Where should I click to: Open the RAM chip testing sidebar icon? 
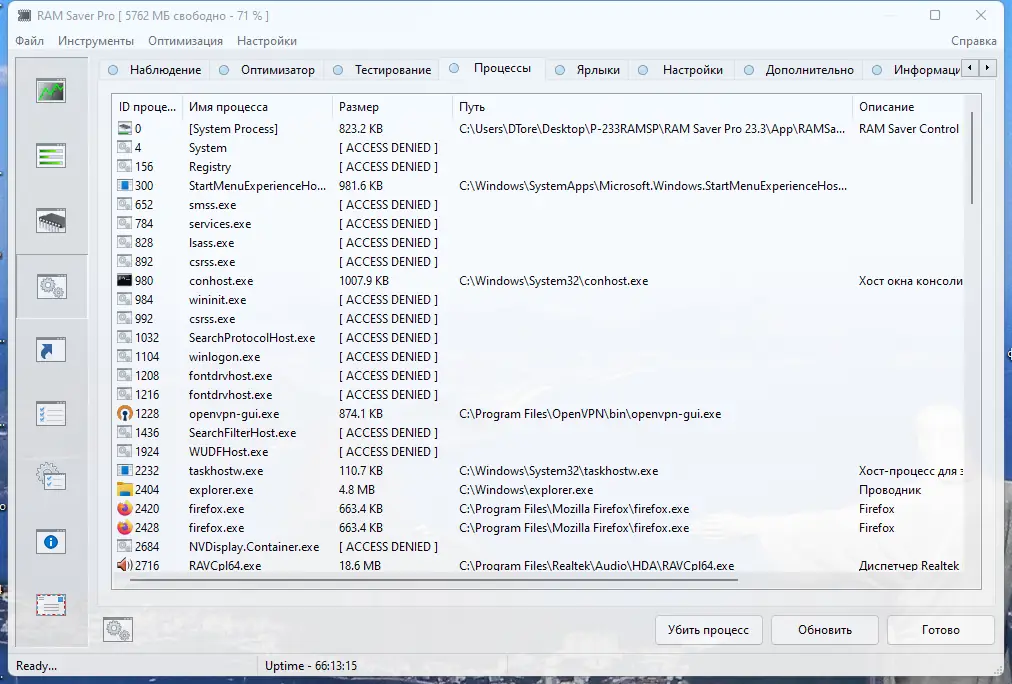pyautogui.click(x=51, y=221)
